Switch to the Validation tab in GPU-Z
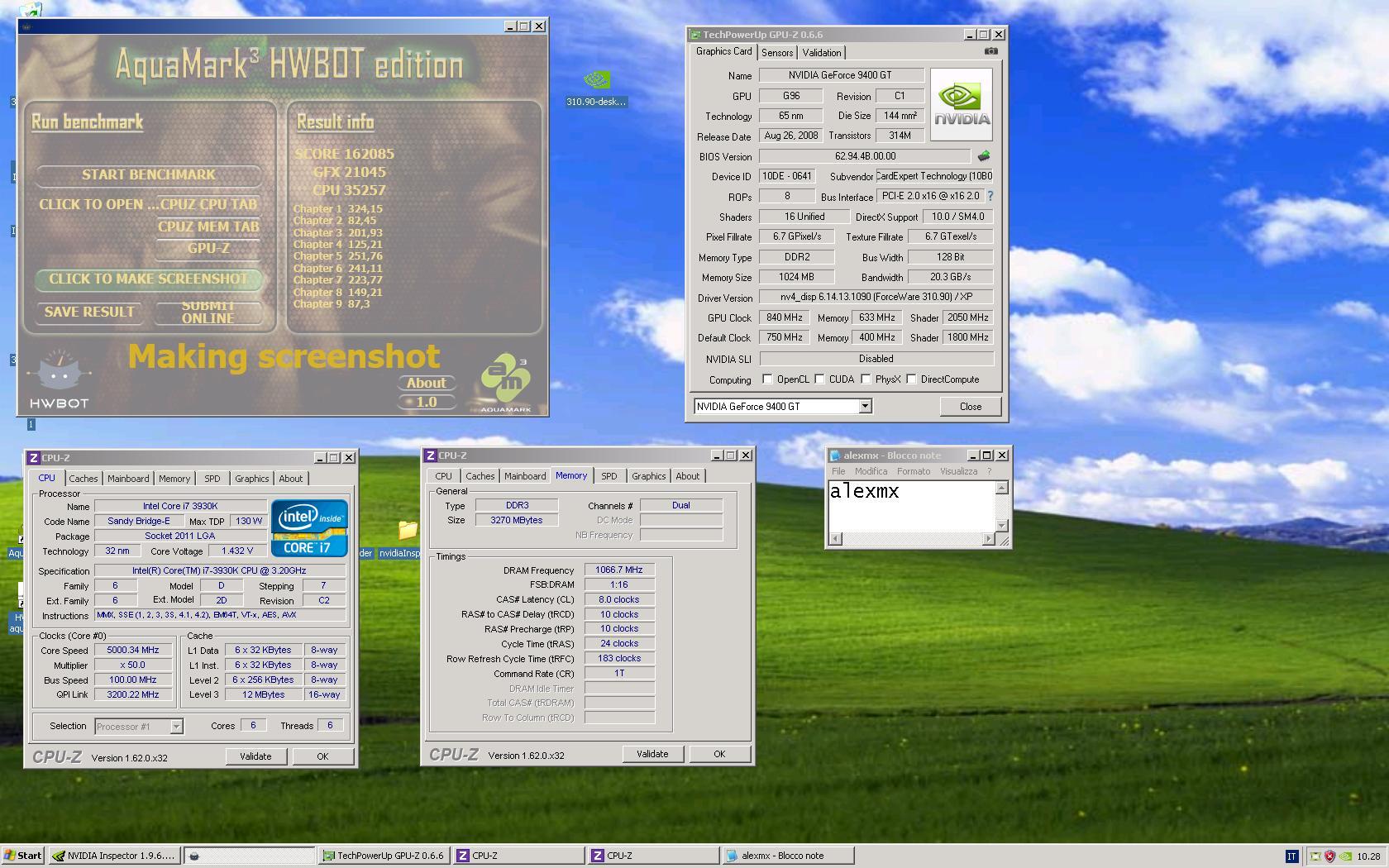Image resolution: width=1389 pixels, height=868 pixels. [822, 52]
